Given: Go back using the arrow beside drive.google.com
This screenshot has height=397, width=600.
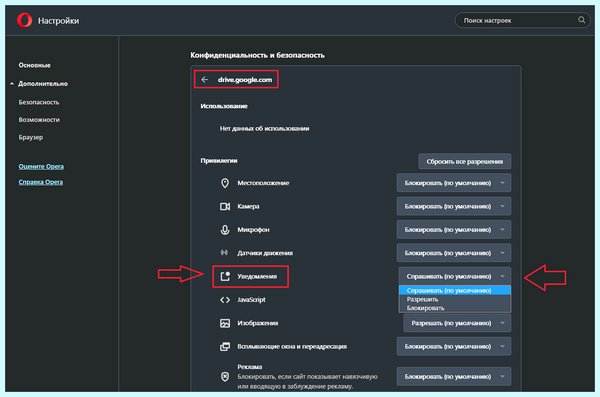Looking at the screenshot, I should [x=205, y=80].
